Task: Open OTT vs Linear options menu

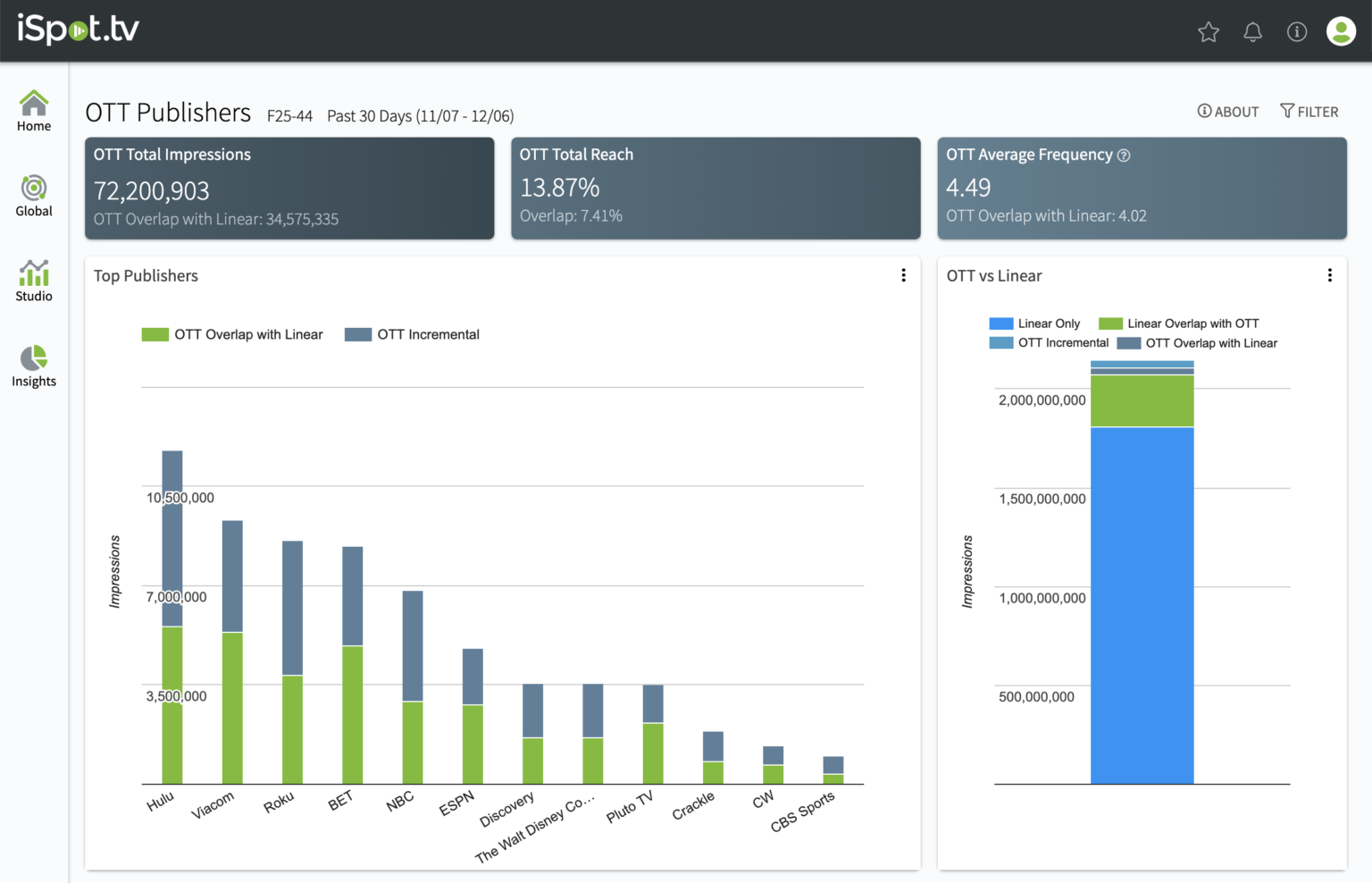Action: pyautogui.click(x=1329, y=275)
